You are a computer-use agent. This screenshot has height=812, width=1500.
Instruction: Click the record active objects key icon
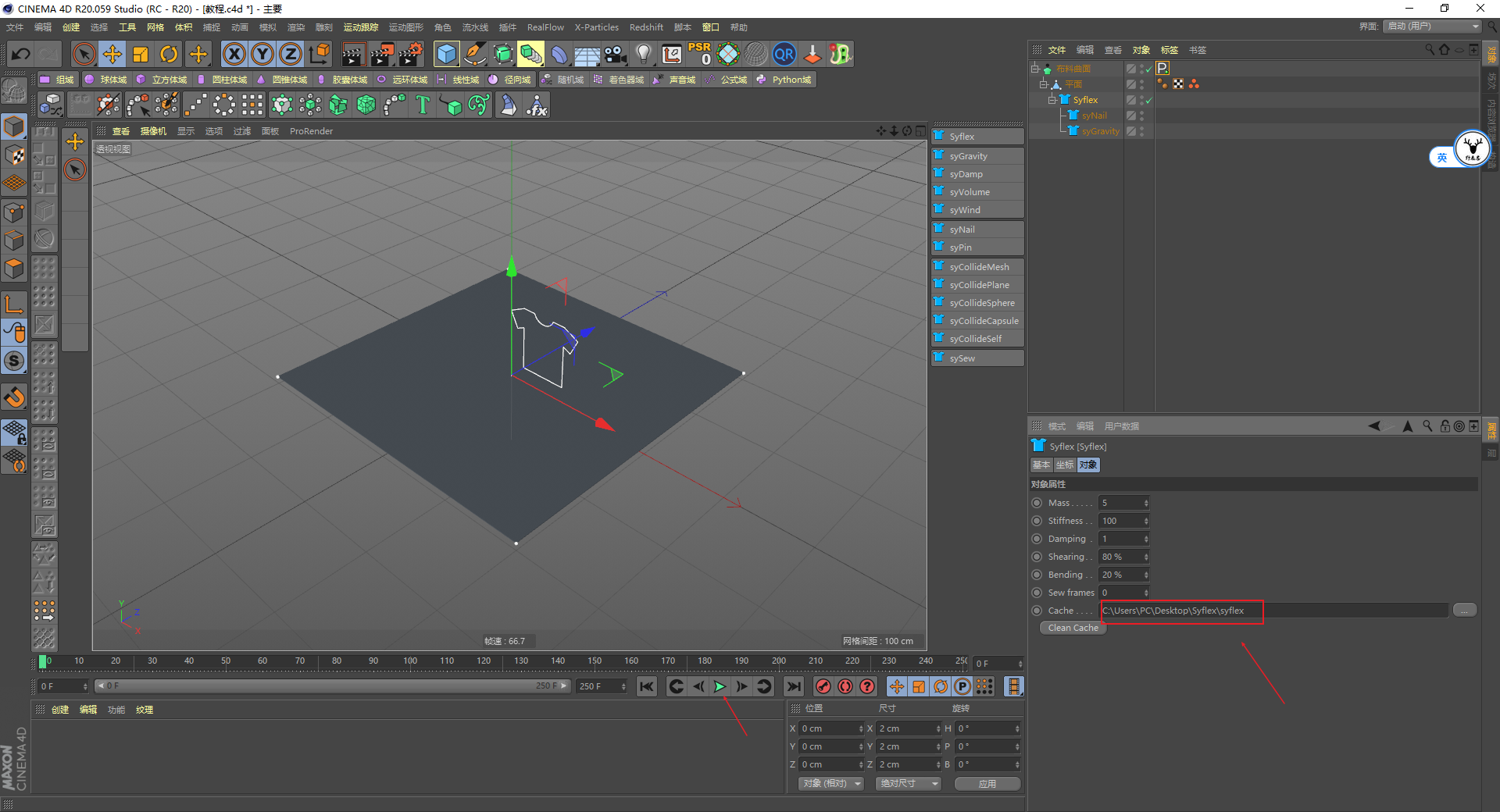tap(823, 686)
